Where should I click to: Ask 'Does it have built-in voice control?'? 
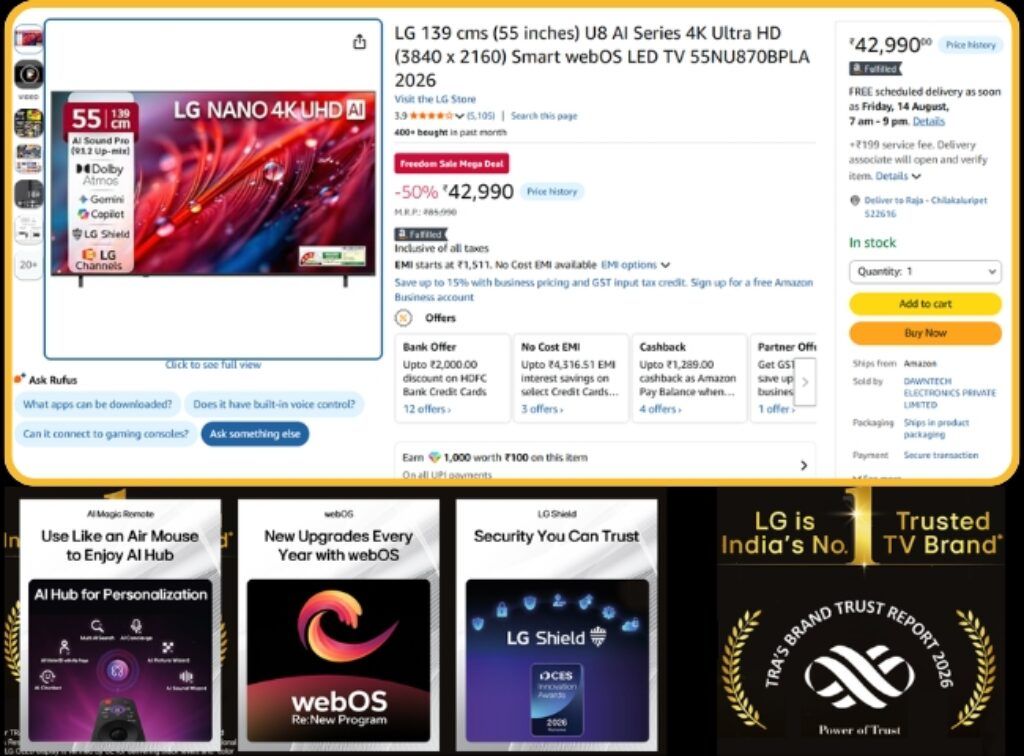point(274,404)
